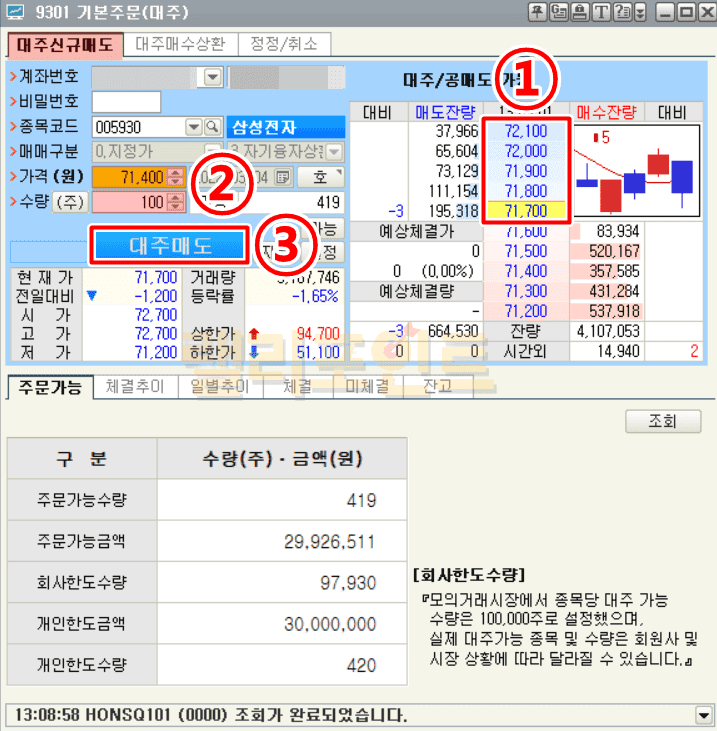
Task: Click inside the 비밀번호 password field
Action: pos(126,102)
